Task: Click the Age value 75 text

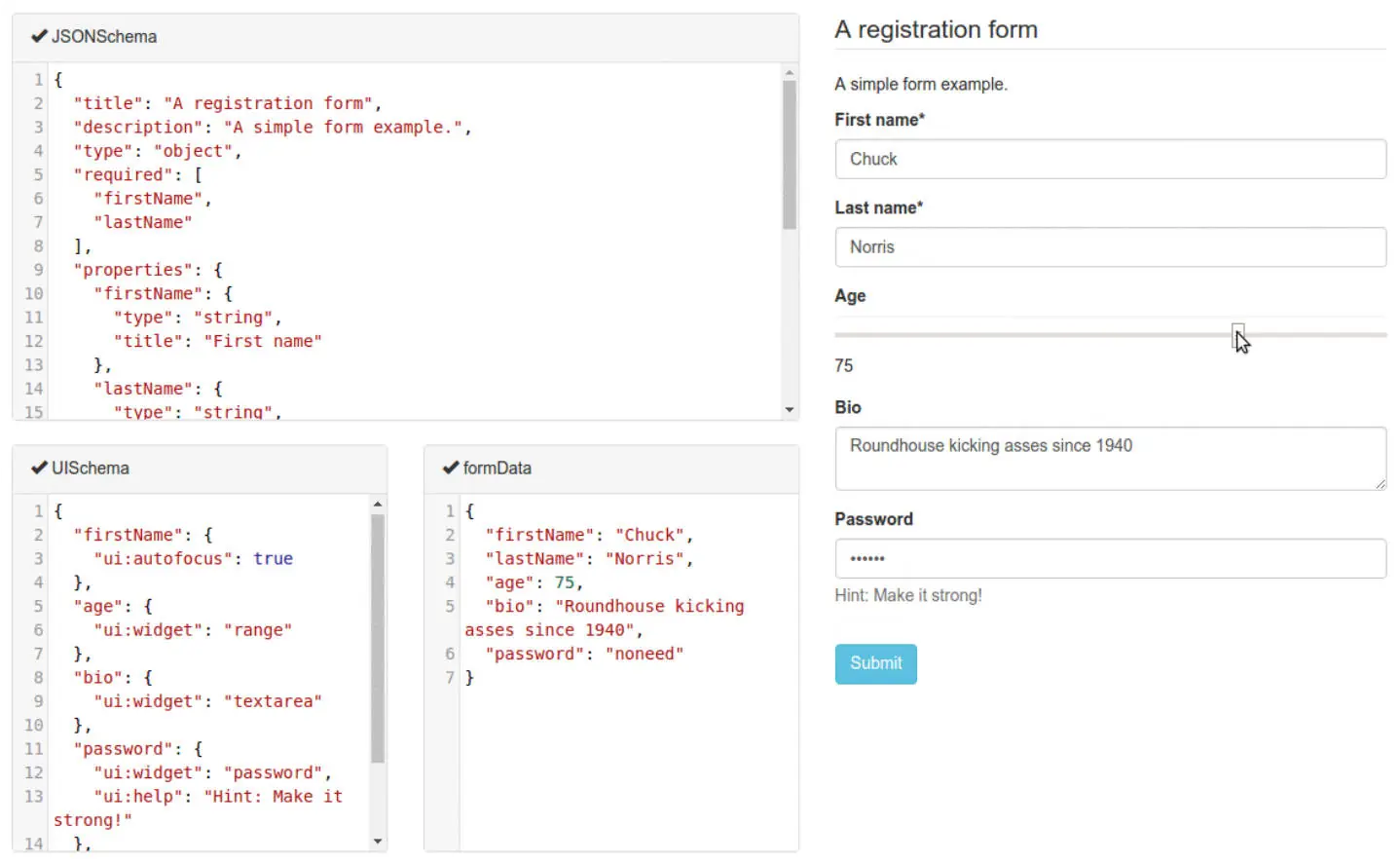Action: (843, 365)
